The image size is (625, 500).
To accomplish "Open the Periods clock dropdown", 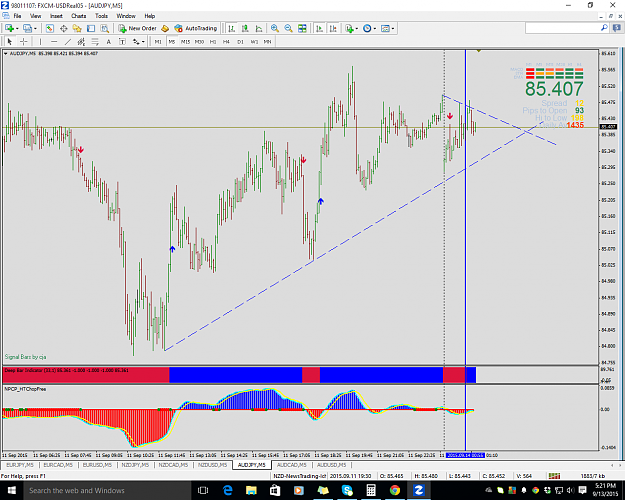I will pyautogui.click(x=369, y=28).
